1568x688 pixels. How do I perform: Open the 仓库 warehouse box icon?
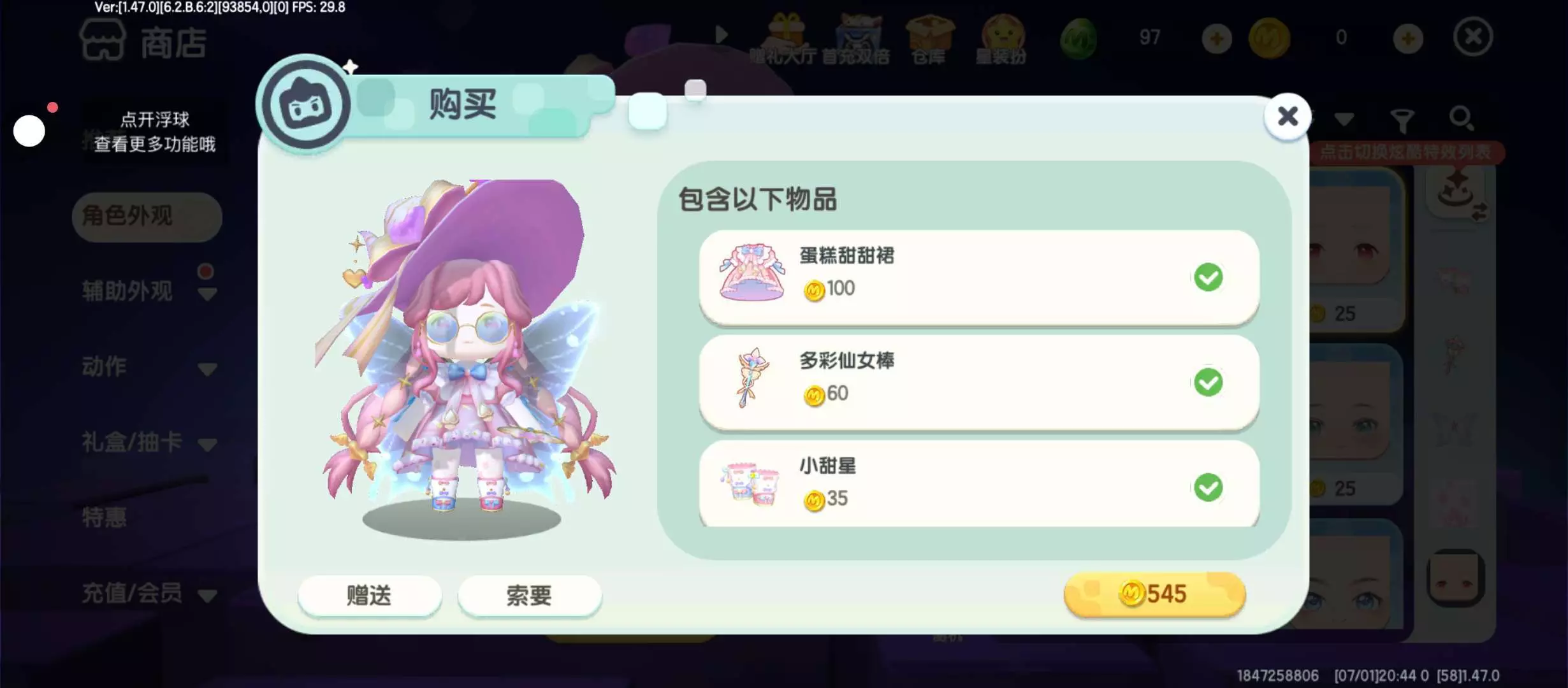pos(930,39)
